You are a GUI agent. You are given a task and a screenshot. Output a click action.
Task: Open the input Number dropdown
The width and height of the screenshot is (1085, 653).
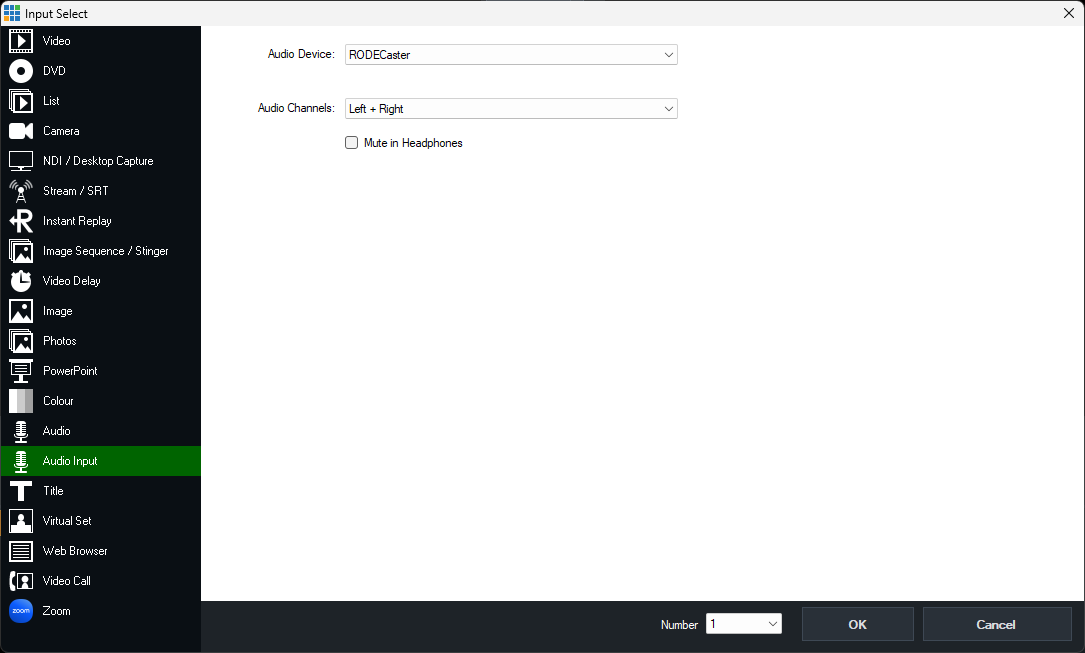743,624
